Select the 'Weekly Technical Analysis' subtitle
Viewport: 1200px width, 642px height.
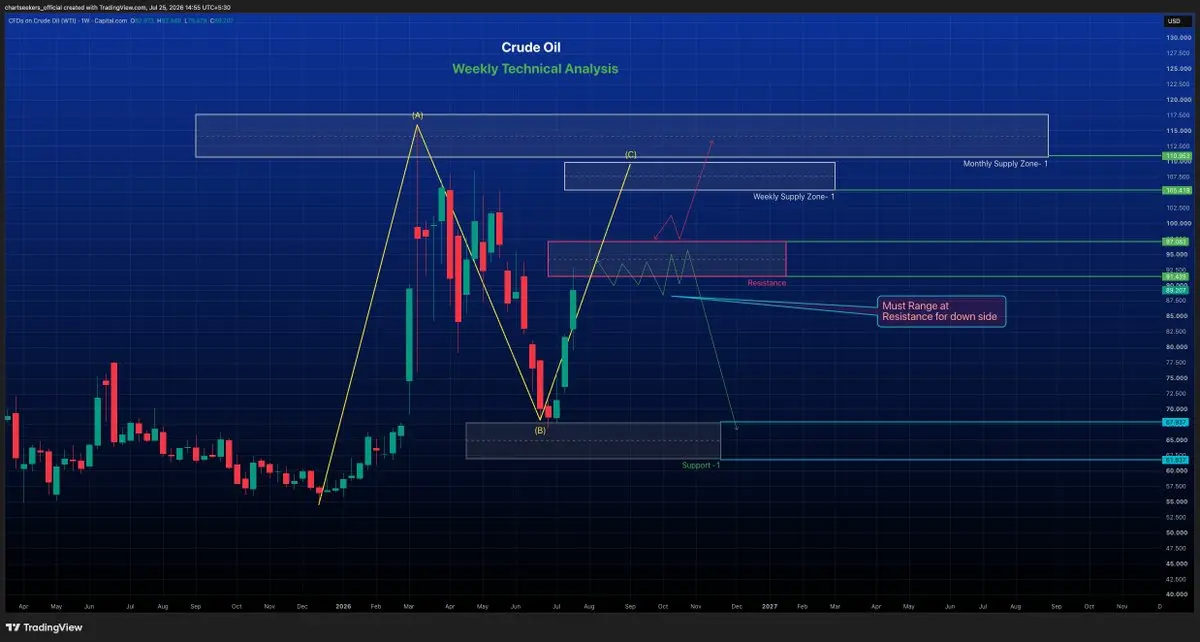click(535, 69)
